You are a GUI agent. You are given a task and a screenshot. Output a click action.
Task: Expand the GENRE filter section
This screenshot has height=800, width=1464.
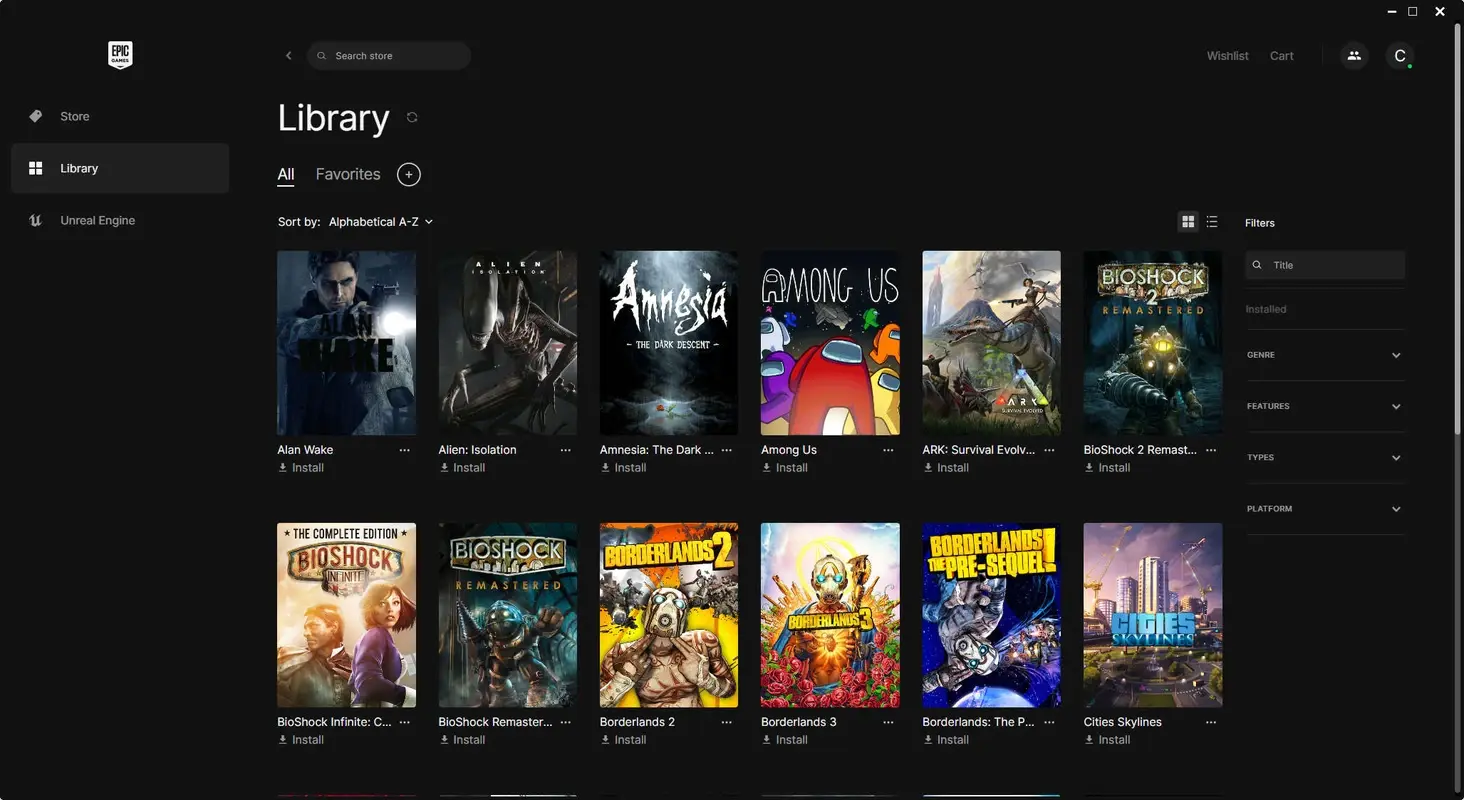1325,355
